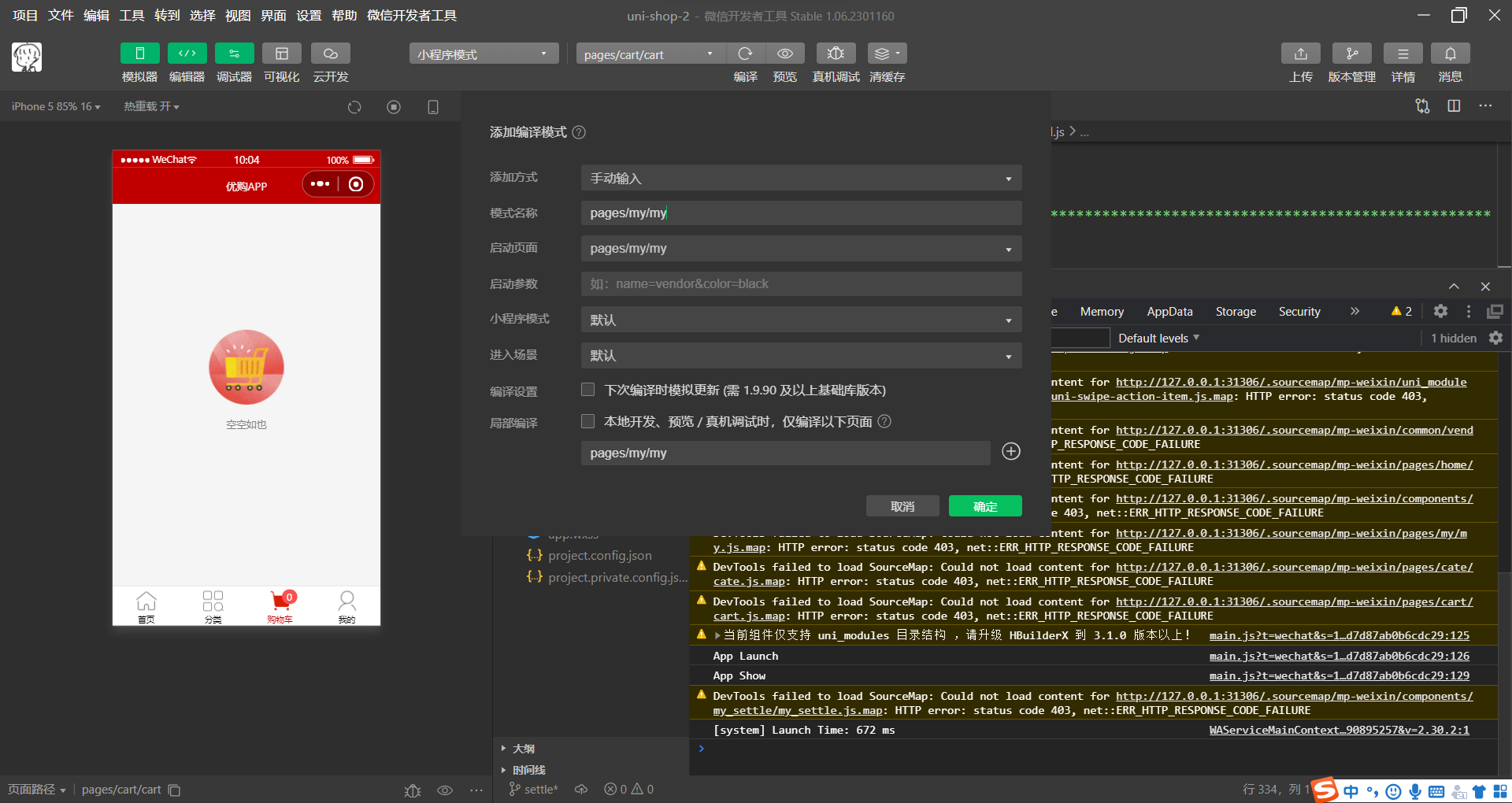The width and height of the screenshot is (1512, 803).
Task: Open DevTools settings gear icon
Action: (1440, 311)
